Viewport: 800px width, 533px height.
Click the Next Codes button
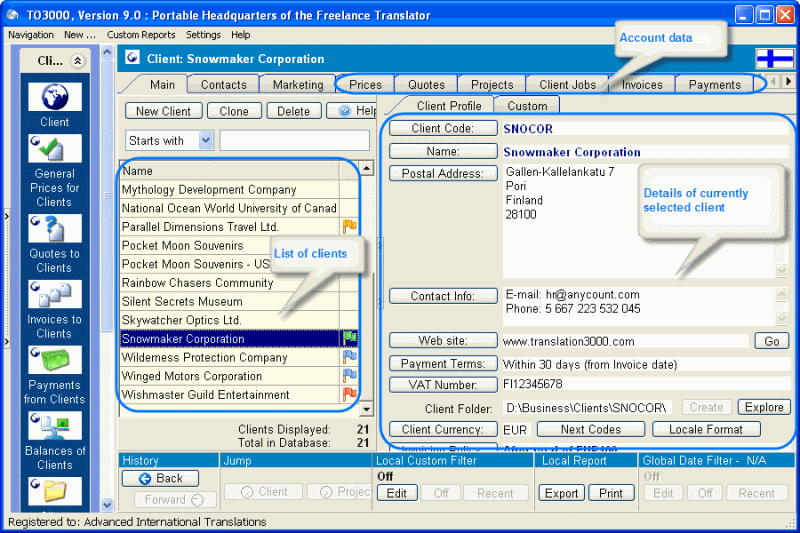tap(591, 429)
